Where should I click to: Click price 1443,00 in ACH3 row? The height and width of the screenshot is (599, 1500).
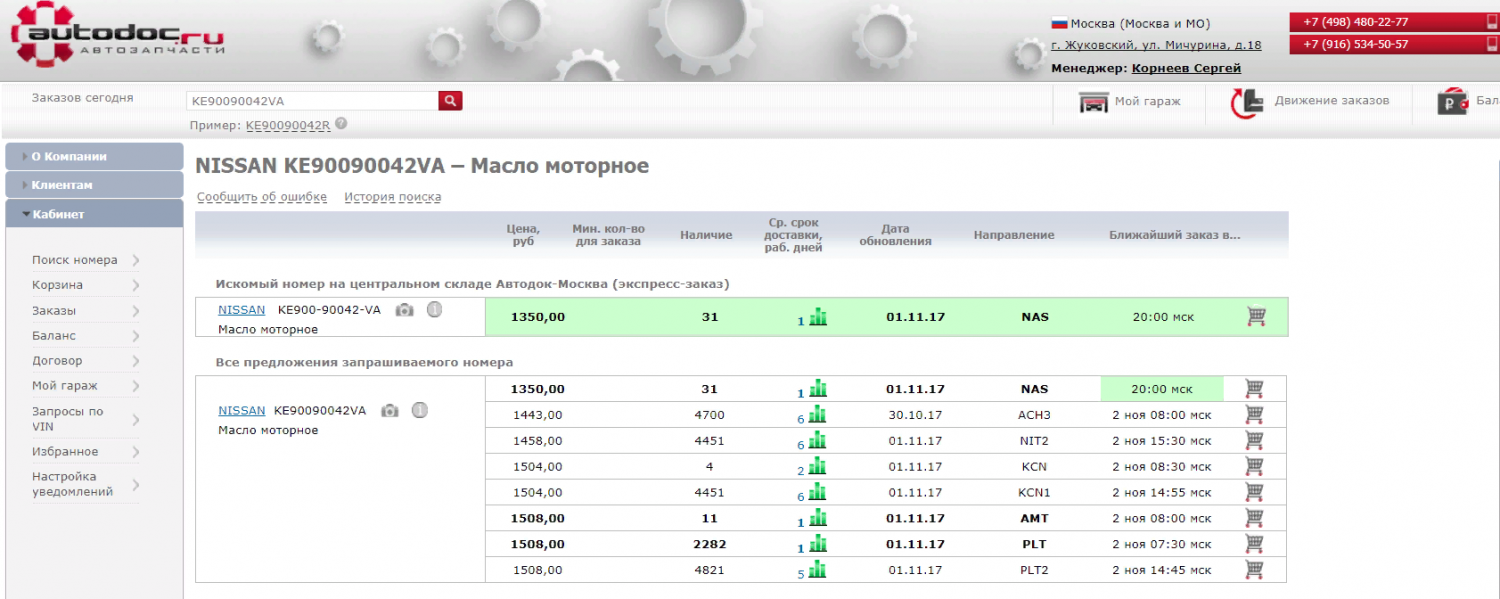[x=538, y=415]
